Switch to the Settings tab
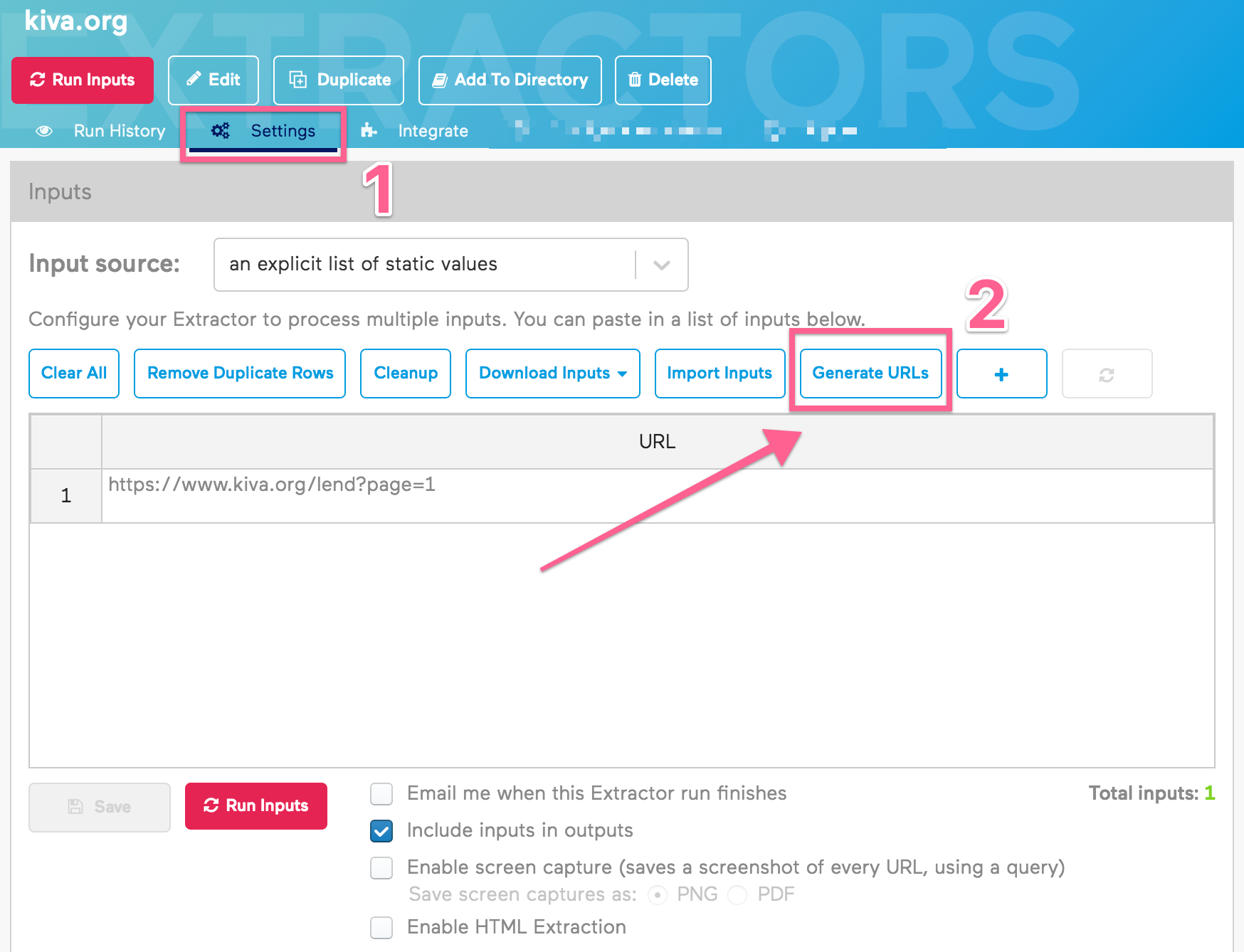 (x=283, y=131)
